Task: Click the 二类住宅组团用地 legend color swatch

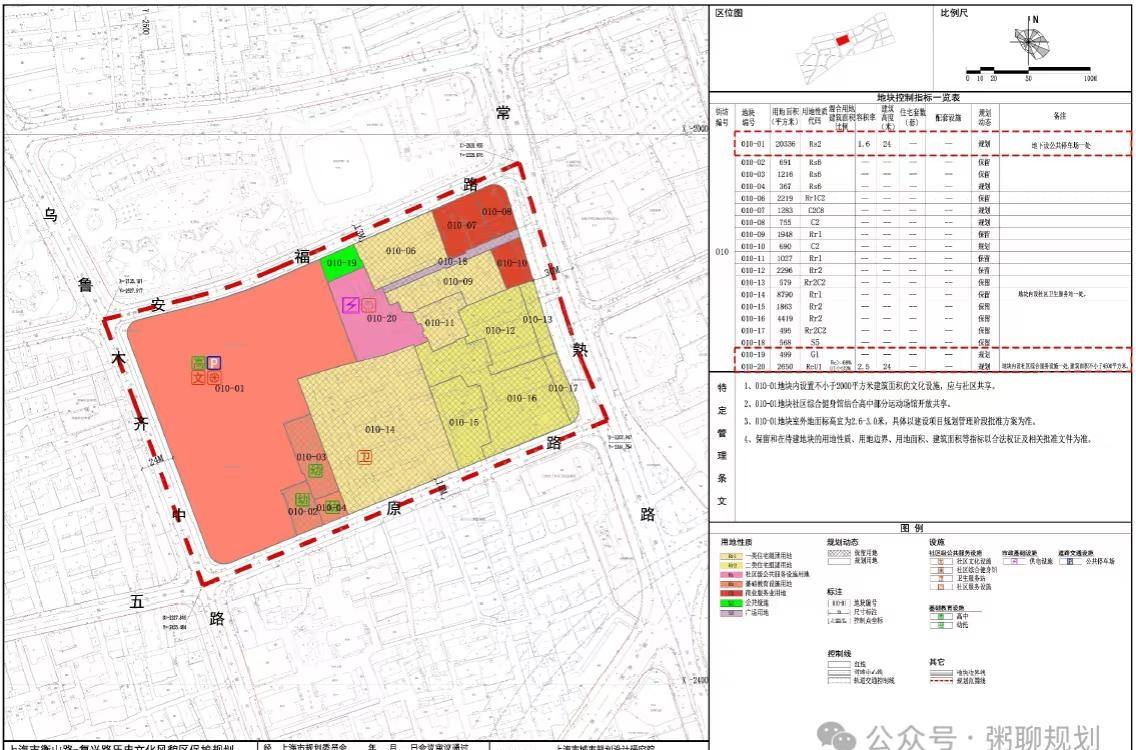Action: pos(731,565)
